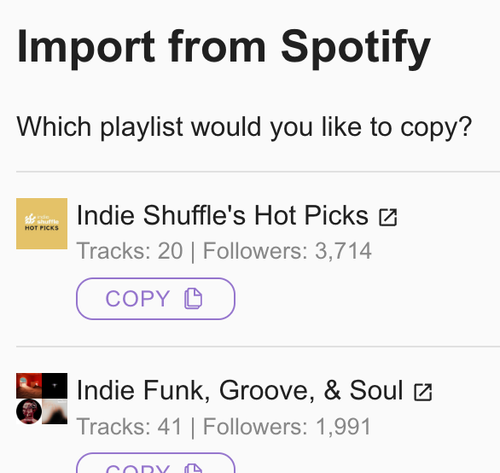Screen dimensions: 500x473
Task: Open the Indie Shuffle's Hot Picks title link
Action: [x=222, y=216]
